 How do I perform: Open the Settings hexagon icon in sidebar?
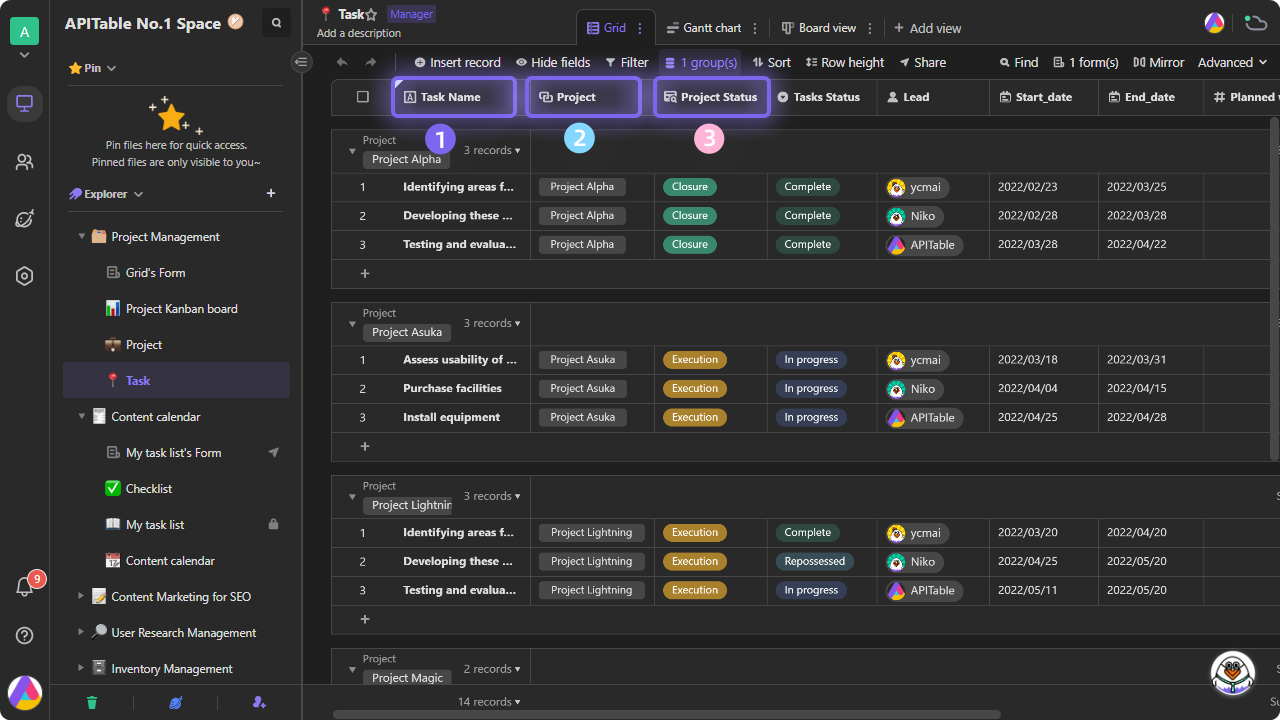pyautogui.click(x=25, y=276)
